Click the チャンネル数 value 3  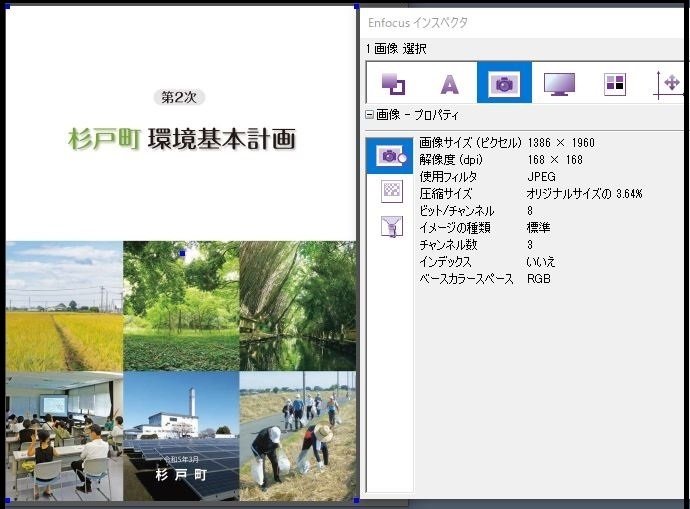coord(530,245)
